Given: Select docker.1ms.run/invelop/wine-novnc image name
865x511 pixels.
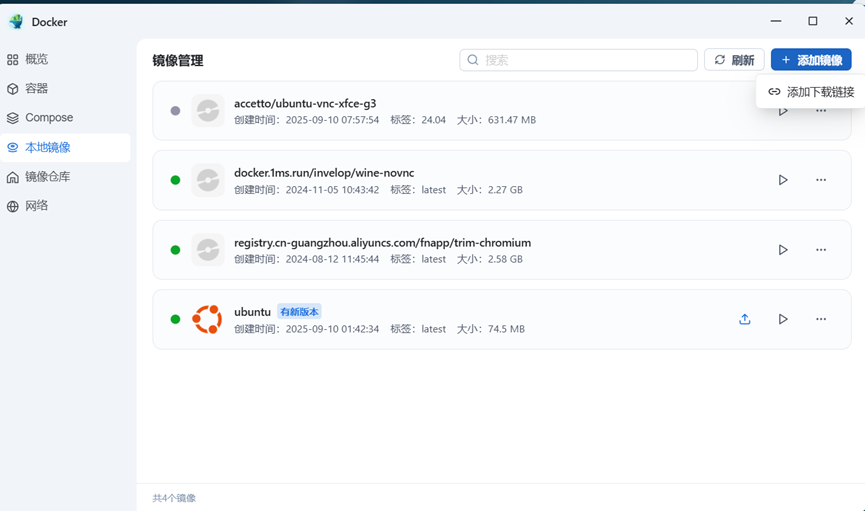Looking at the screenshot, I should click(324, 173).
